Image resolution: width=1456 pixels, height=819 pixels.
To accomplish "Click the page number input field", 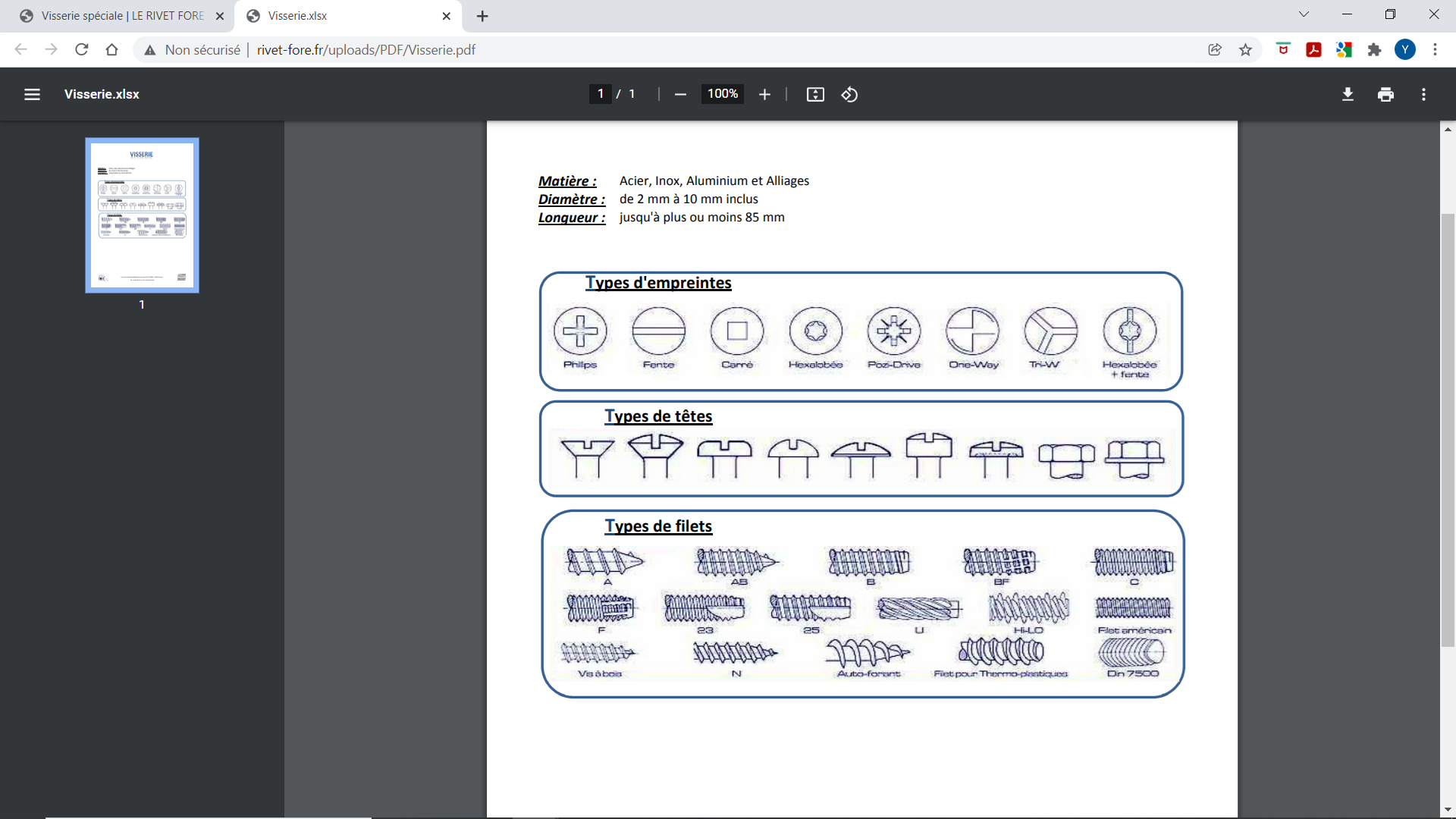I will pyautogui.click(x=601, y=94).
